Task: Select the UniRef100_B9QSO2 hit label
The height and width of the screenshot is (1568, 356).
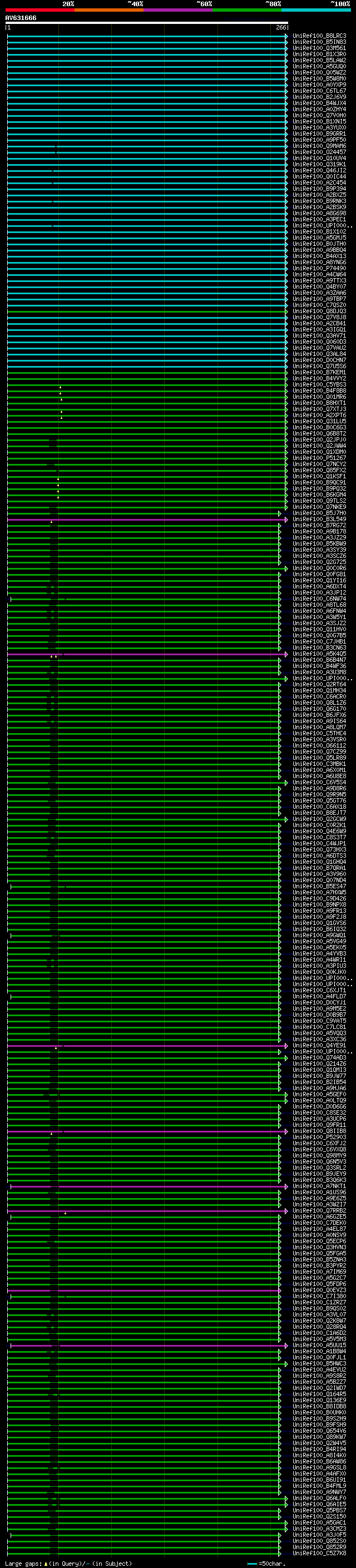Action: click(319, 1308)
